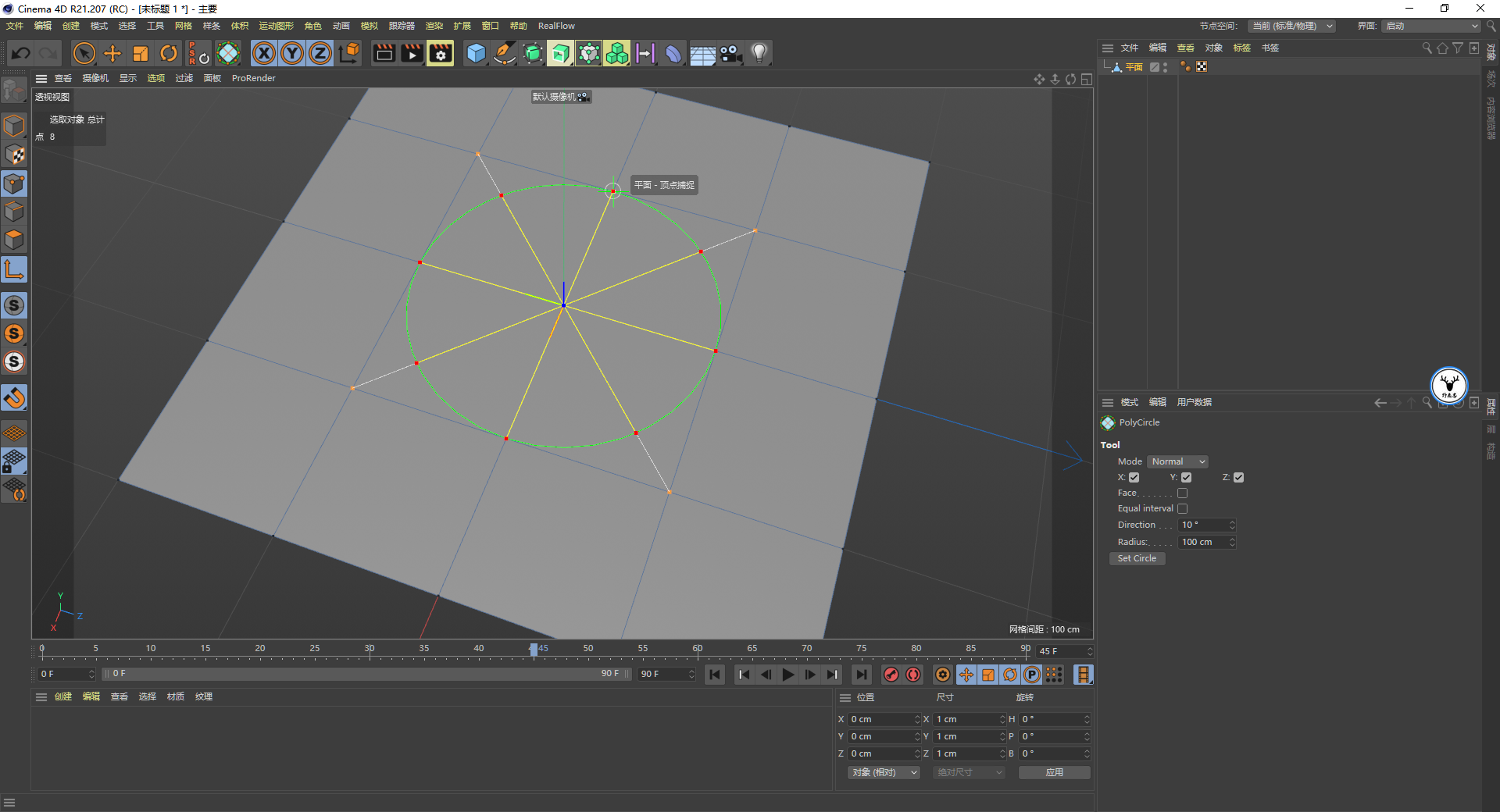Screen dimensions: 1500x812
Task: Play the animation forward
Action: coord(788,675)
